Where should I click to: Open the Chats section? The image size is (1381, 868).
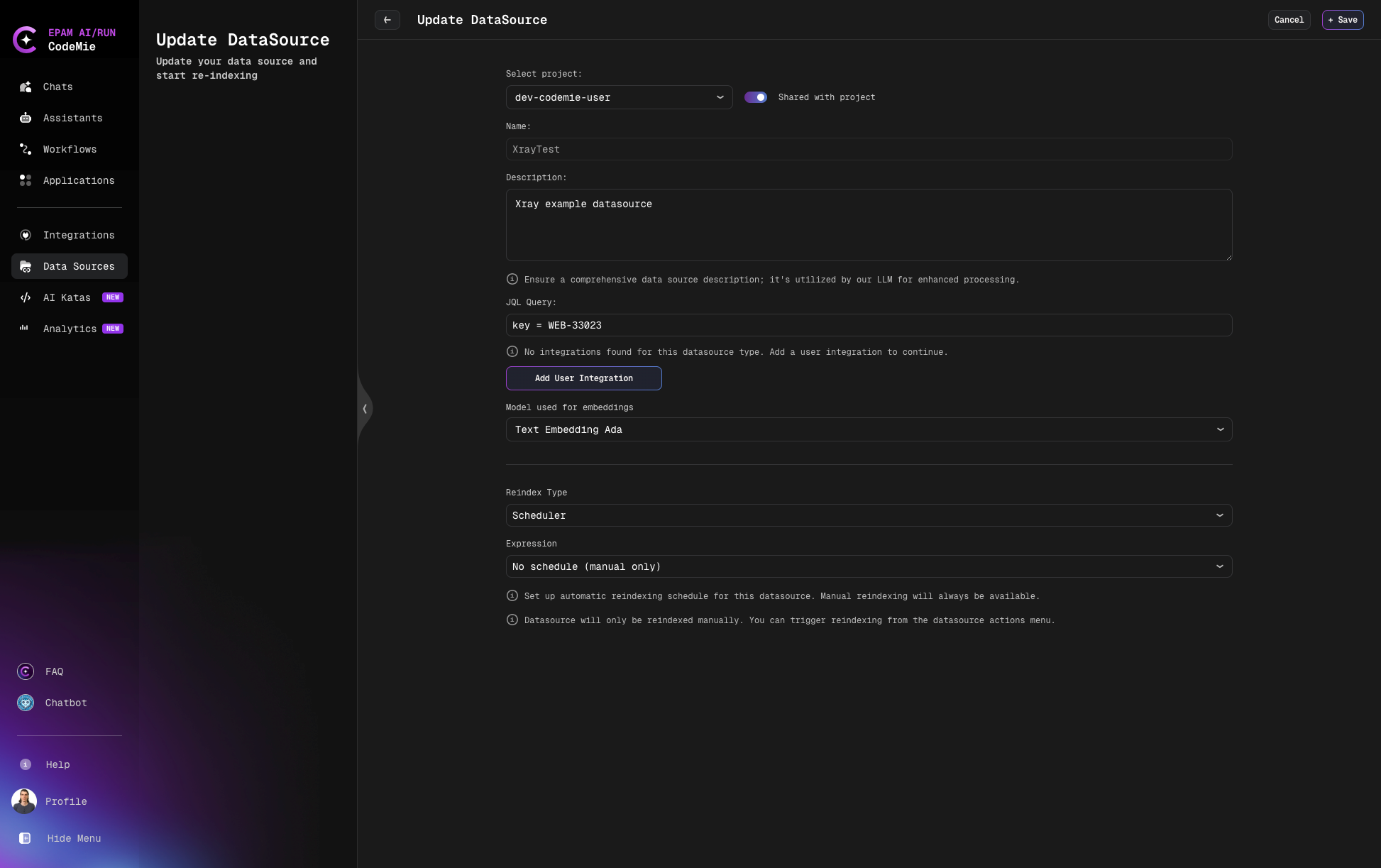coord(57,87)
